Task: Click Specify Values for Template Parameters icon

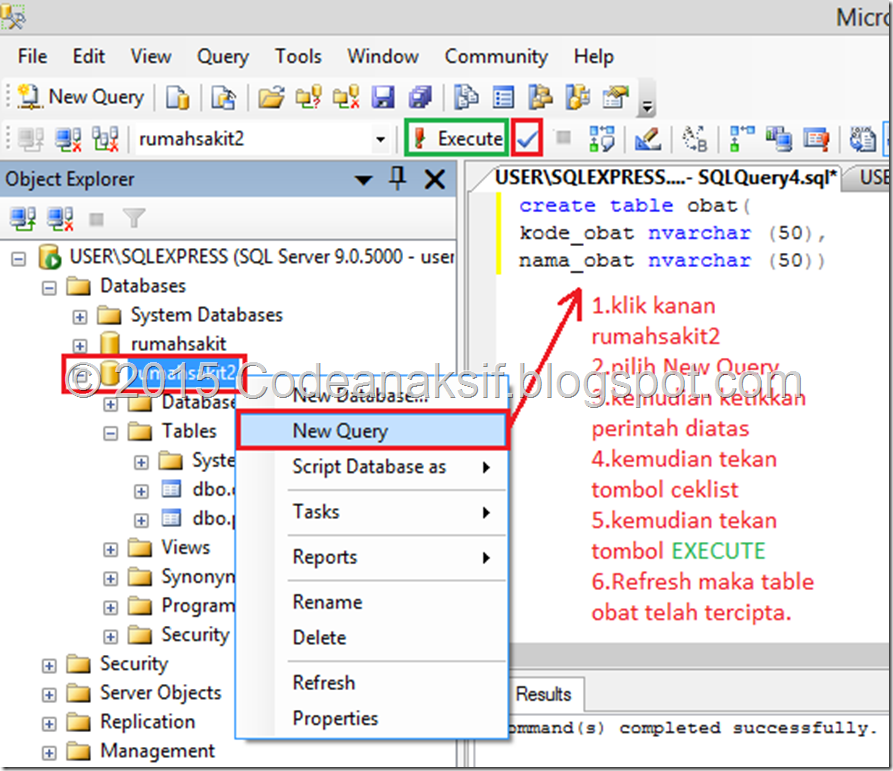Action: pos(694,139)
